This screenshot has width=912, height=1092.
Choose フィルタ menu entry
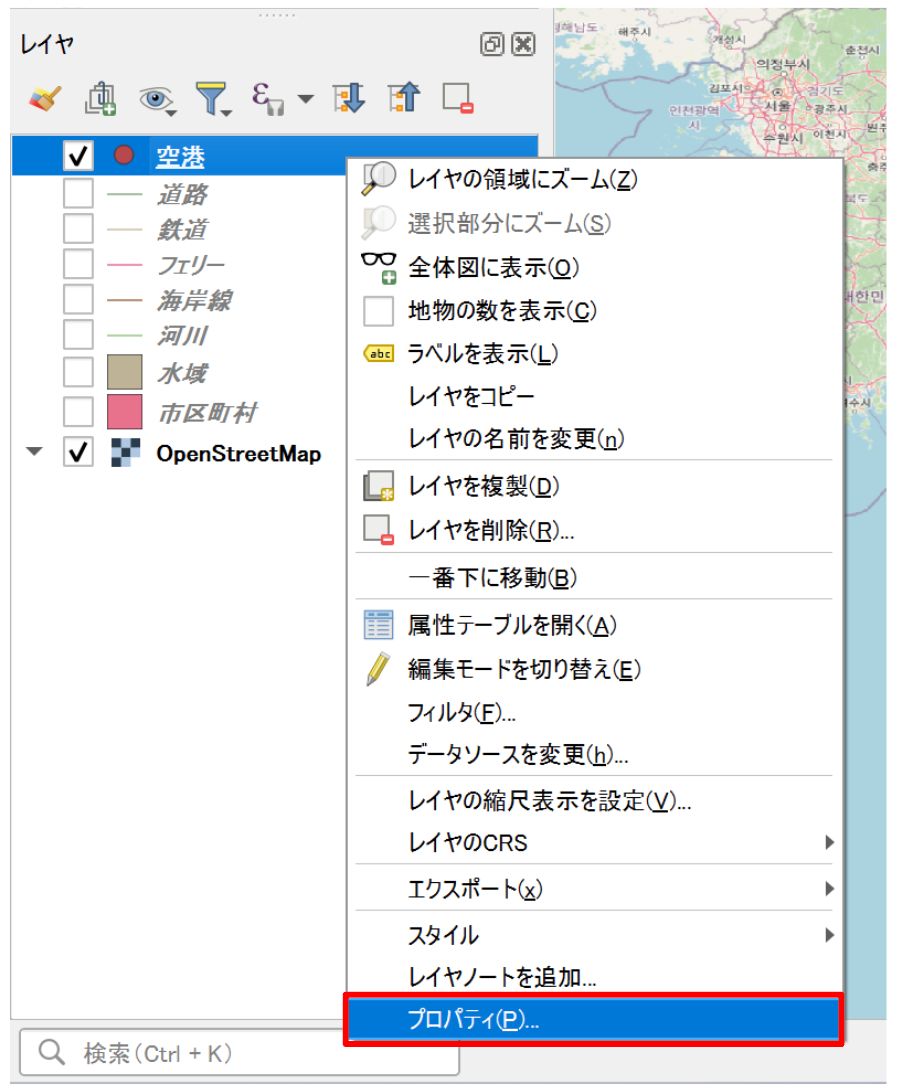[595, 712]
